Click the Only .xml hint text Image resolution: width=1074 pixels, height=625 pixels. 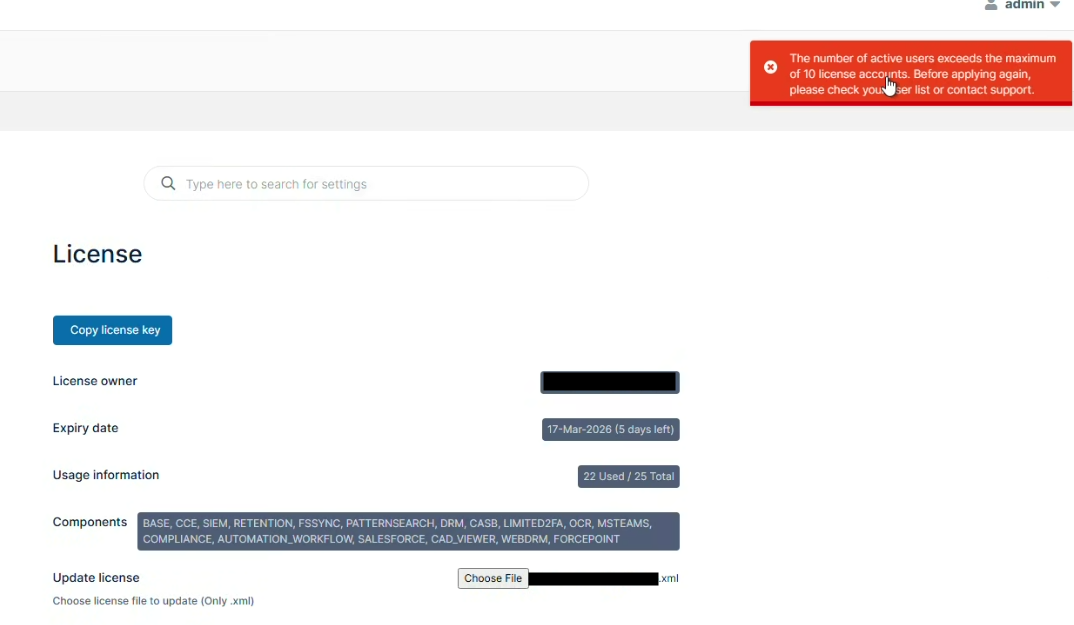click(x=153, y=601)
